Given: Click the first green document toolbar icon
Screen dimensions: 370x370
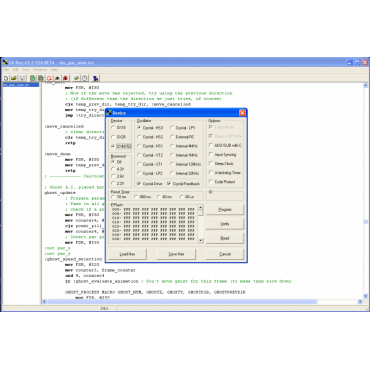Looking at the screenshot, I should pyautogui.click(x=32, y=78).
